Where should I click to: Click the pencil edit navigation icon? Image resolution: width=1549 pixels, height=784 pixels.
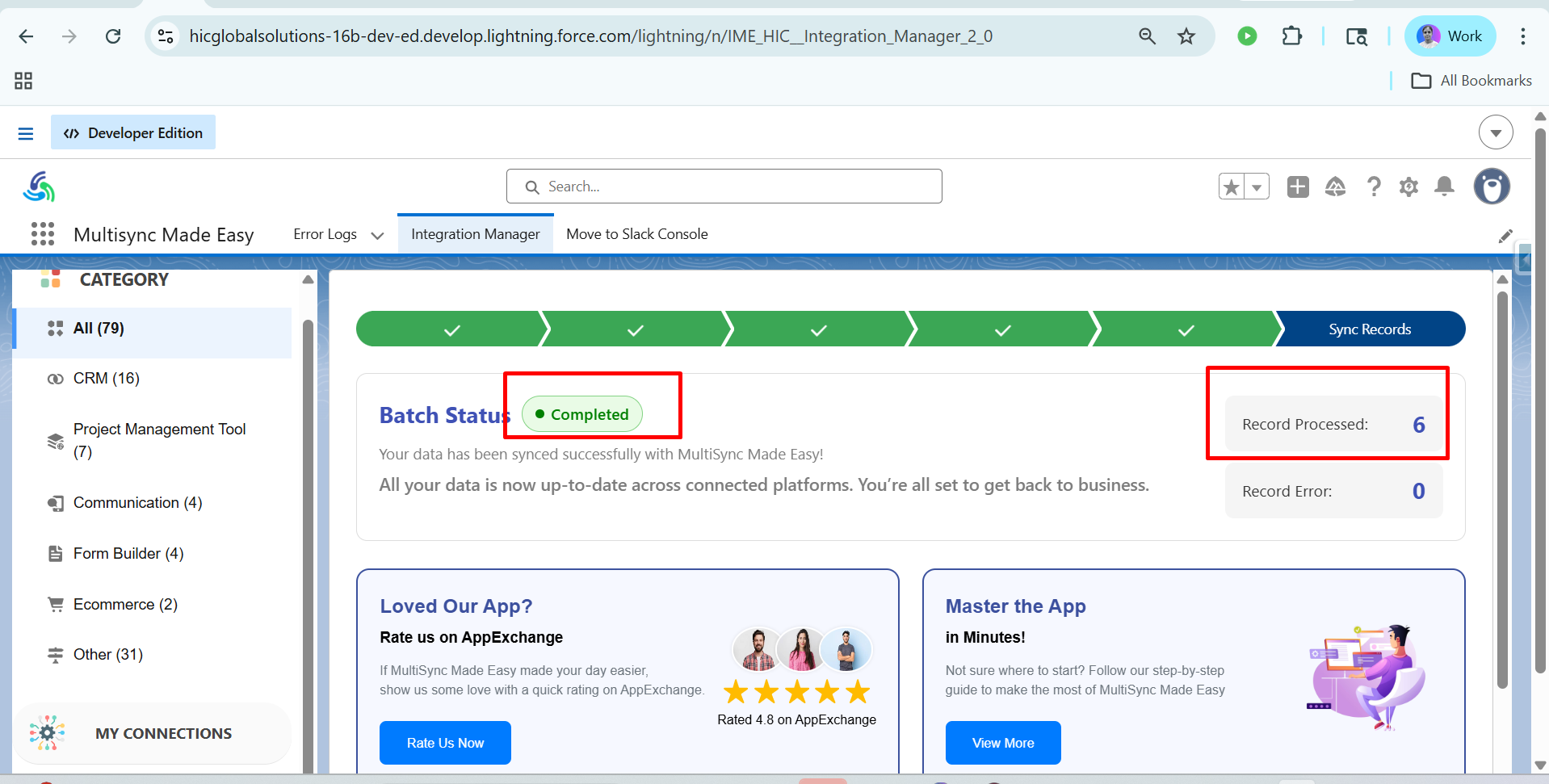[1505, 236]
